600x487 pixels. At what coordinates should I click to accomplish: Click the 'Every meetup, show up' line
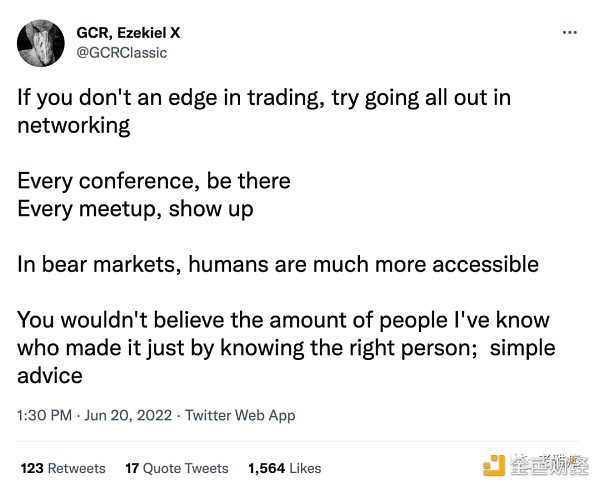click(x=135, y=209)
